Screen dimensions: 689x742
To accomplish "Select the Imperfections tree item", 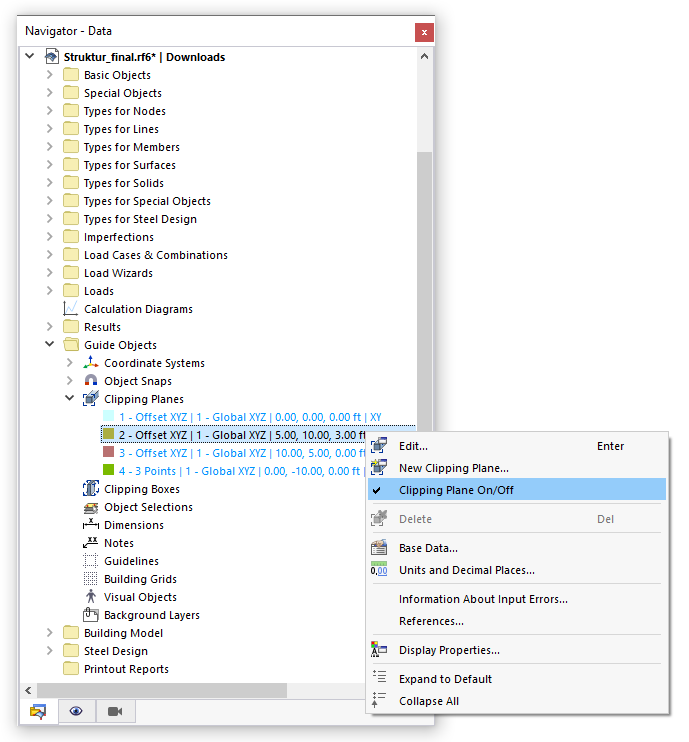I will coord(119,237).
